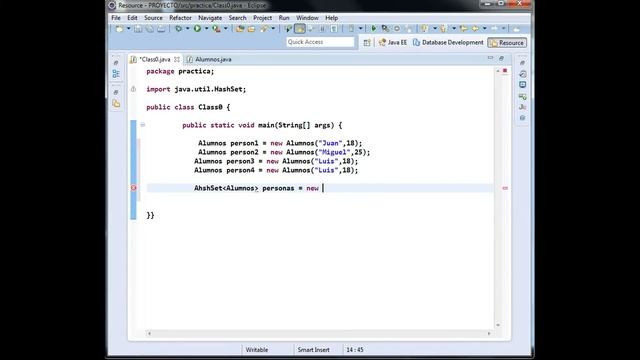Viewport: 640px width, 360px height.
Task: Open the Outline view icon in left sidebar
Action: pyautogui.click(x=116, y=74)
